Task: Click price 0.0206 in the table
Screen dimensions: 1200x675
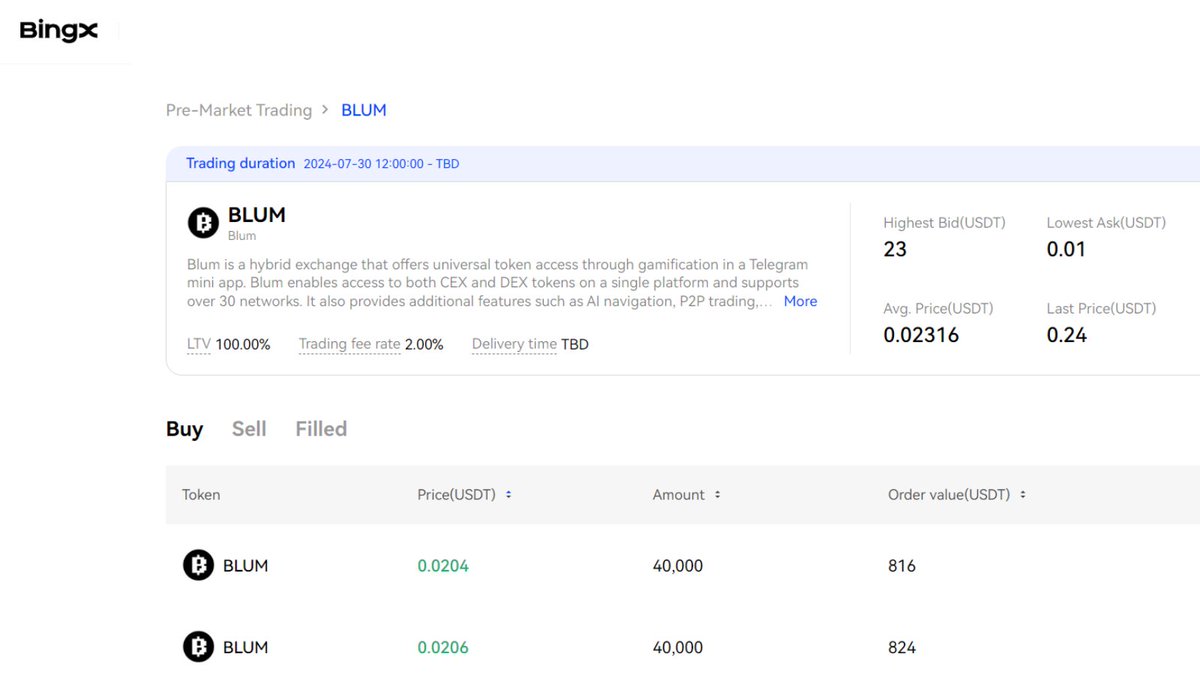Action: point(443,647)
